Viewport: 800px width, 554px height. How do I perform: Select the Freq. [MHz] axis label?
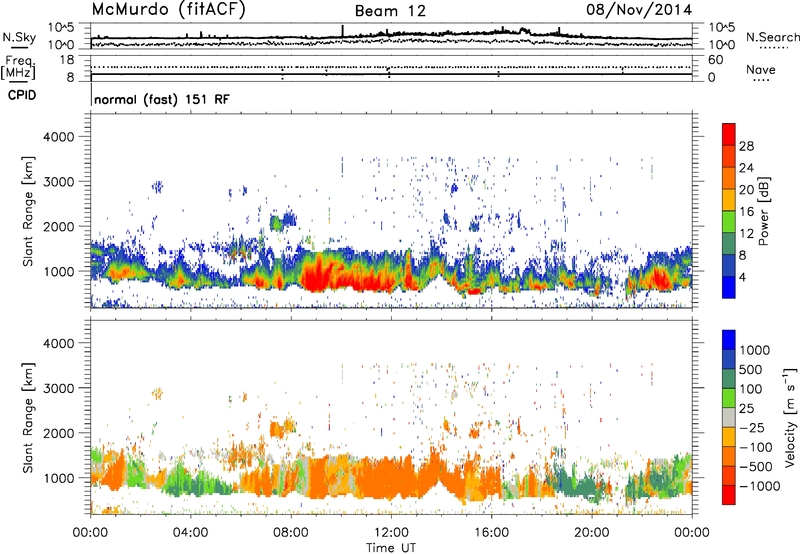point(19,68)
